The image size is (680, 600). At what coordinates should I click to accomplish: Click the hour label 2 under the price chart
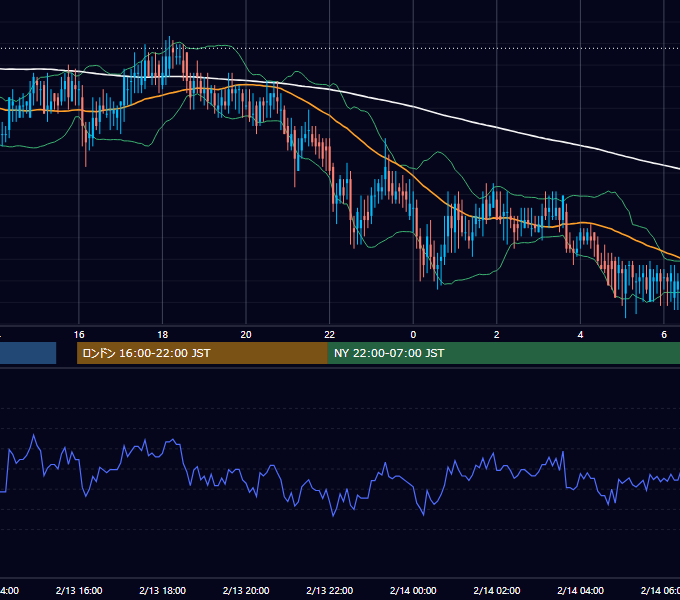pyautogui.click(x=497, y=335)
